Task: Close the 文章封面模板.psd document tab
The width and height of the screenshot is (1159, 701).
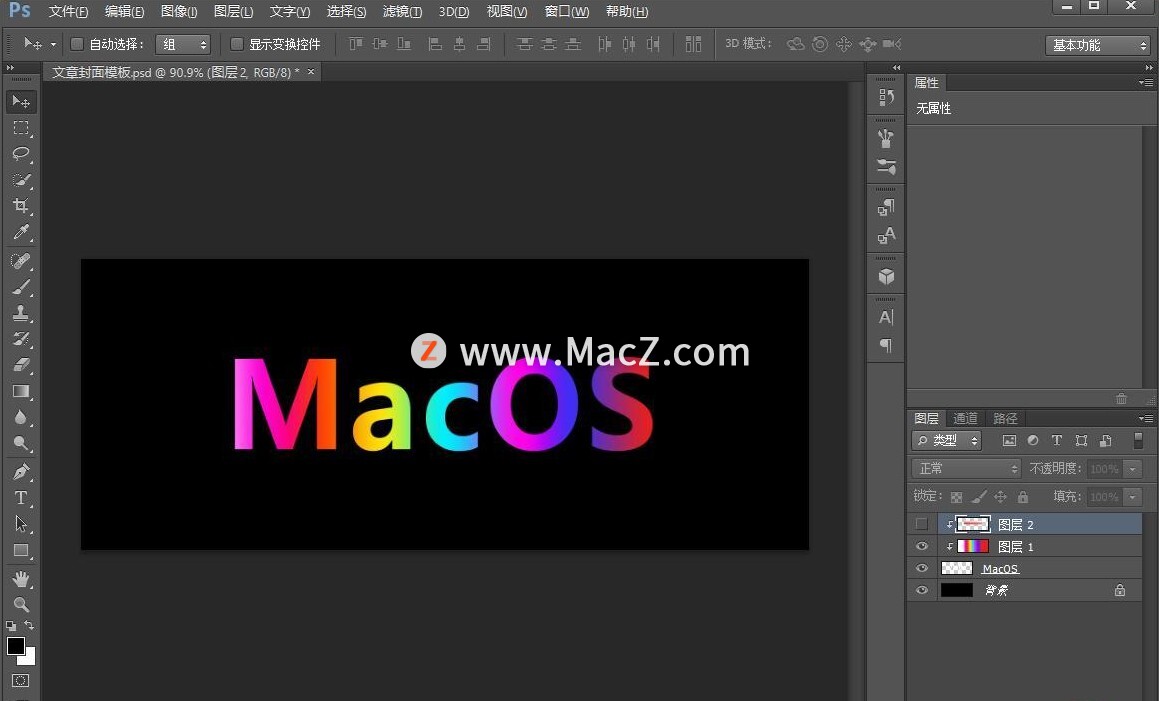Action: coord(311,72)
